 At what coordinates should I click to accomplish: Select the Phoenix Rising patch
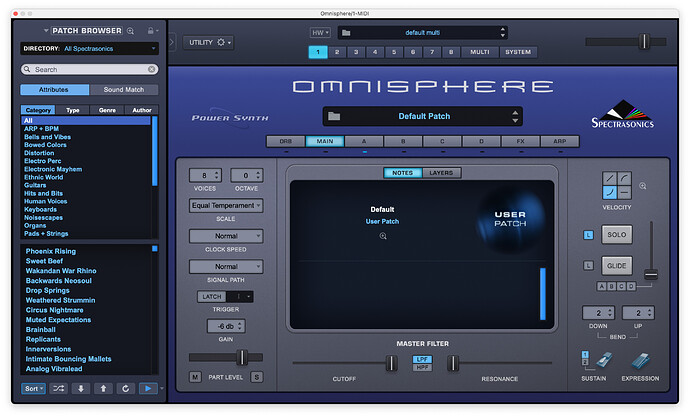tap(51, 251)
